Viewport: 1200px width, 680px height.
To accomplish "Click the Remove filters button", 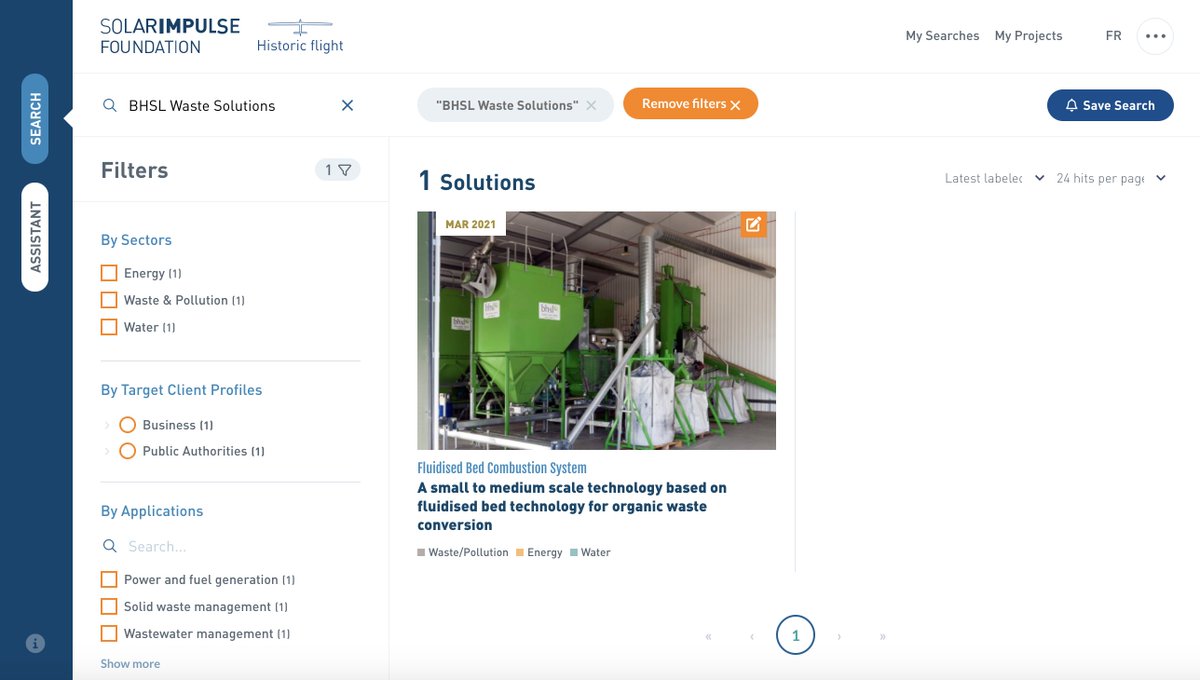I will tap(690, 102).
